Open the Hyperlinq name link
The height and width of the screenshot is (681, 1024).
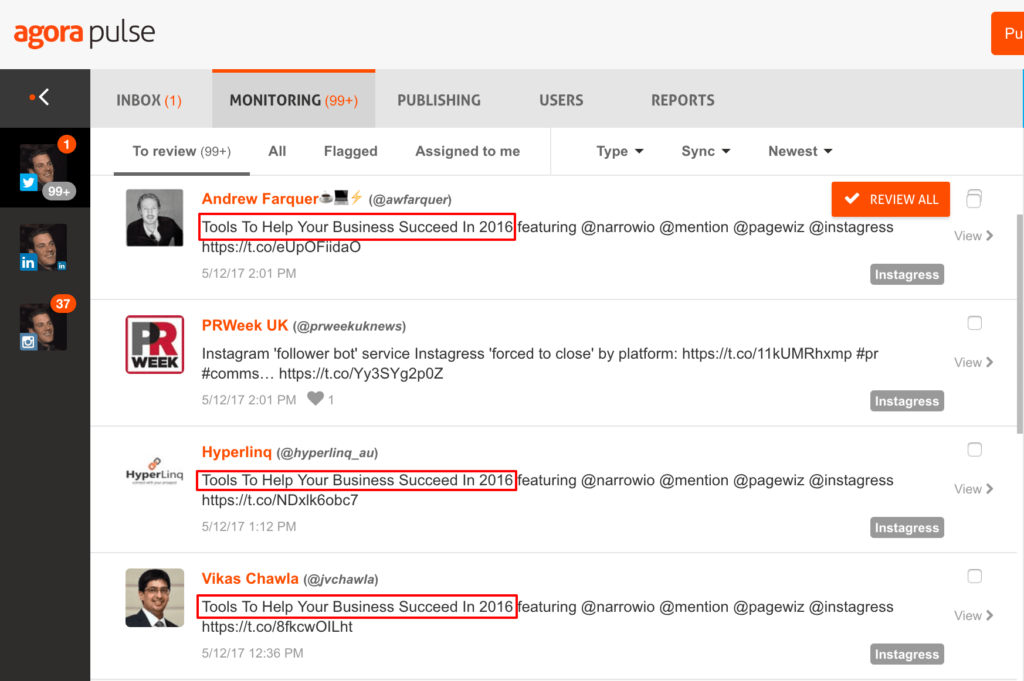click(236, 452)
